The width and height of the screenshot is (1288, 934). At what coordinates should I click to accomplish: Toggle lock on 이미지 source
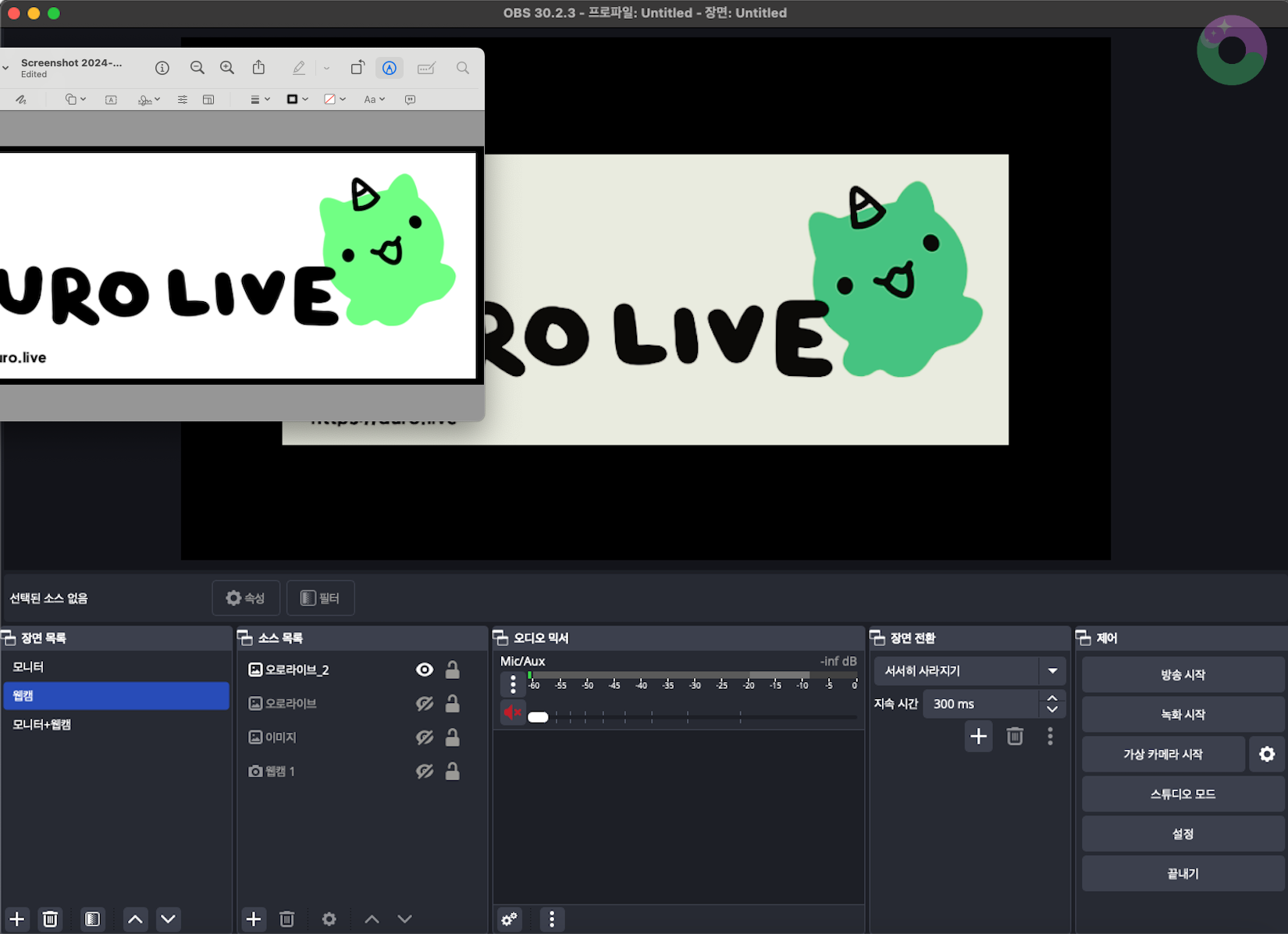pos(452,737)
